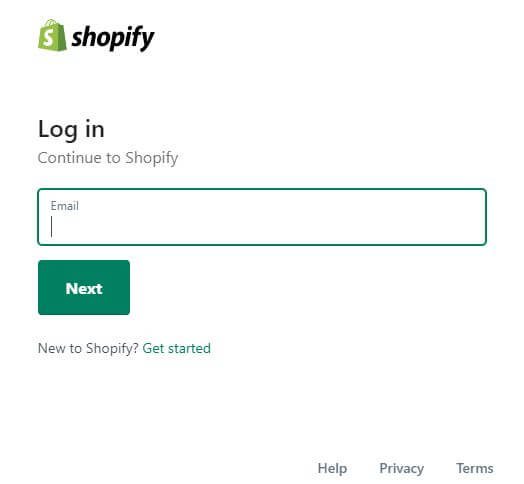The height and width of the screenshot is (484, 524).
Task: Click the blinking text cursor in Email box
Action: (x=51, y=226)
